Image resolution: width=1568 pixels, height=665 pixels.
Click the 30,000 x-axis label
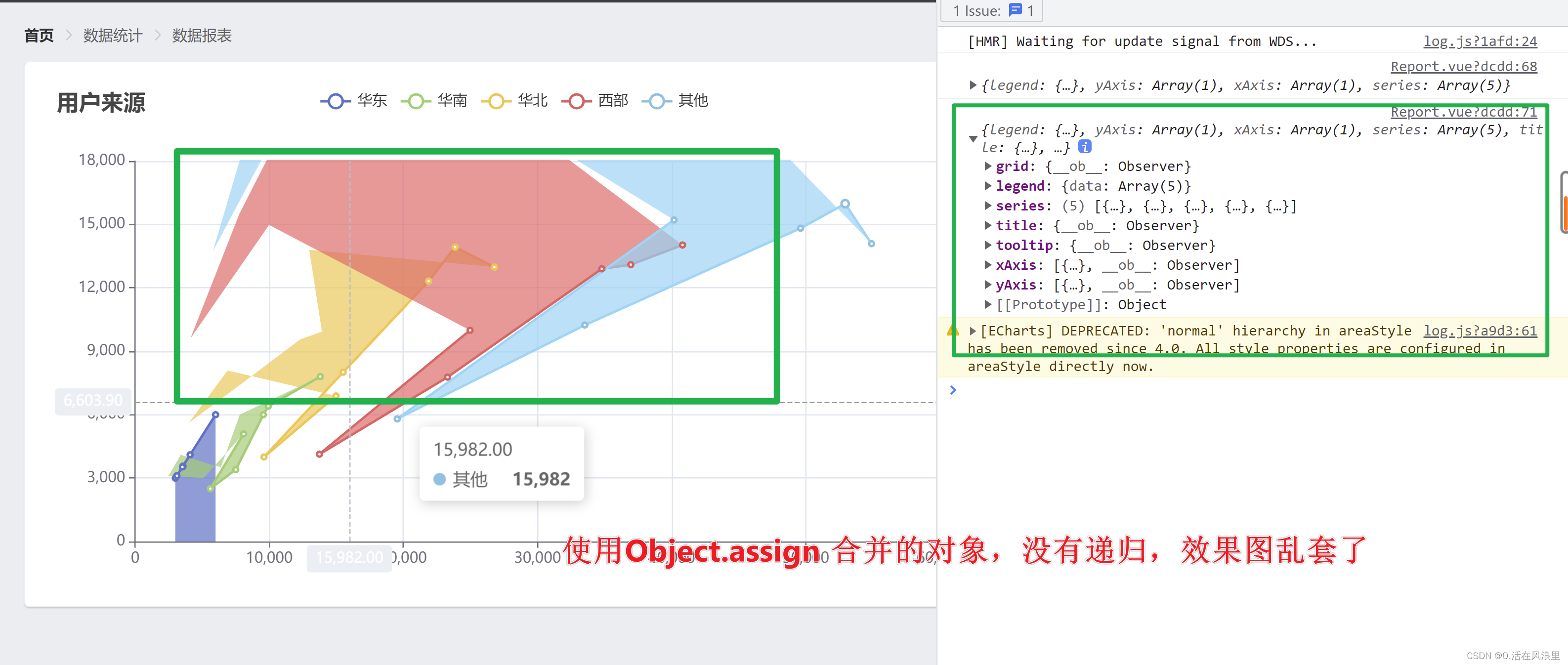point(538,557)
